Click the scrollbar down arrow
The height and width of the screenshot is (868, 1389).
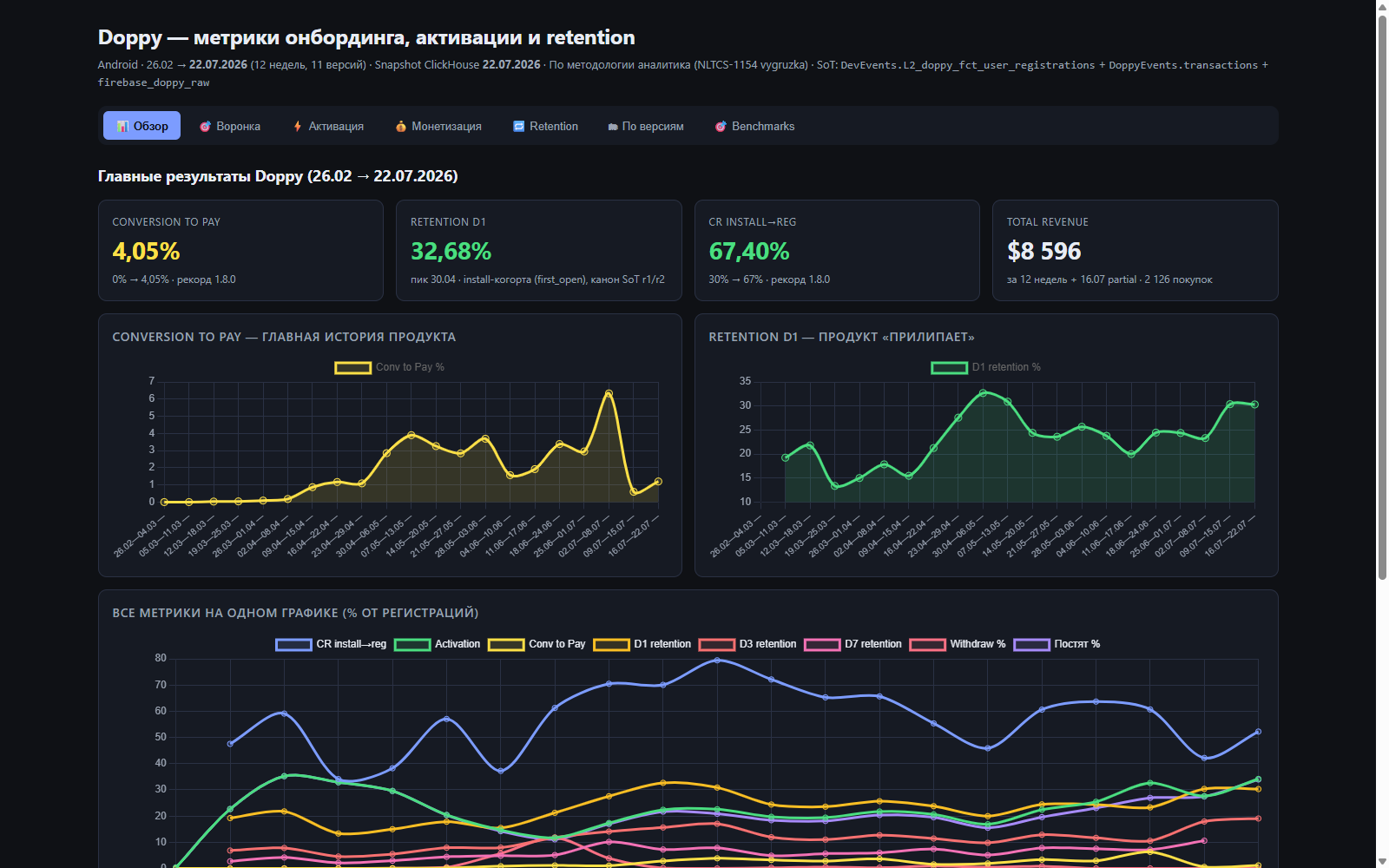click(x=1382, y=861)
